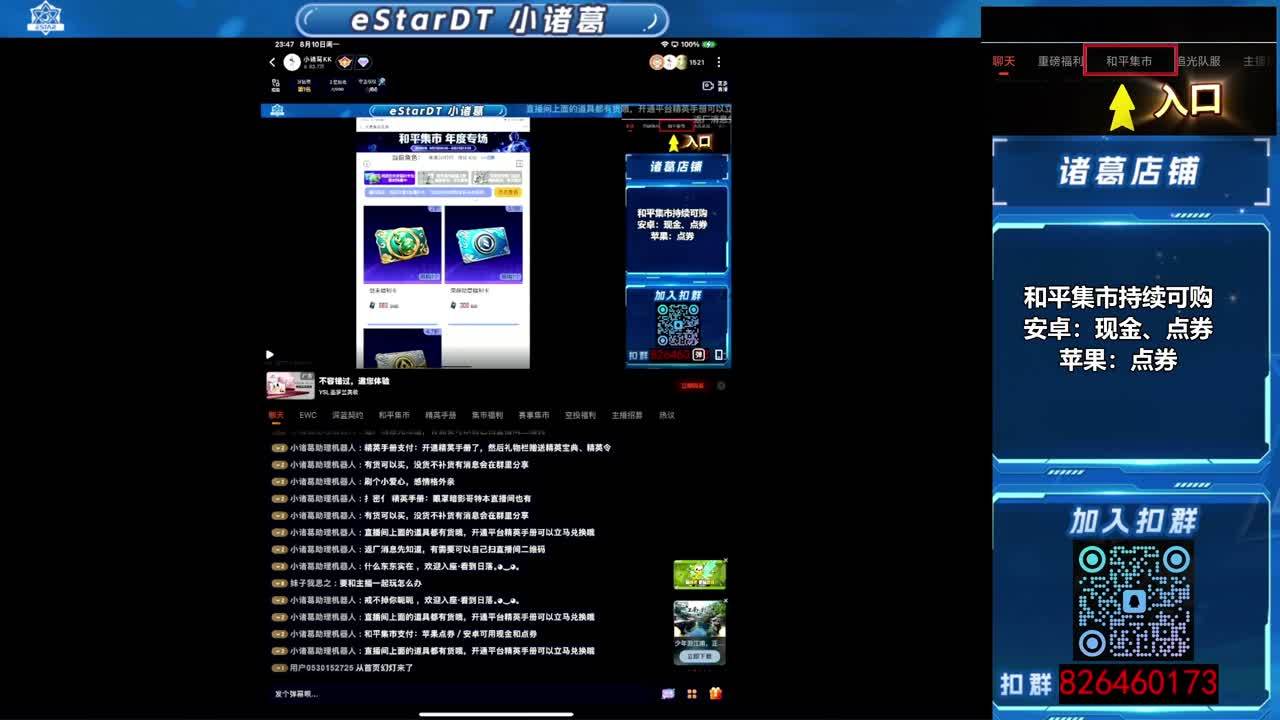Click the 小诸葛KK streamer name

point(318,59)
